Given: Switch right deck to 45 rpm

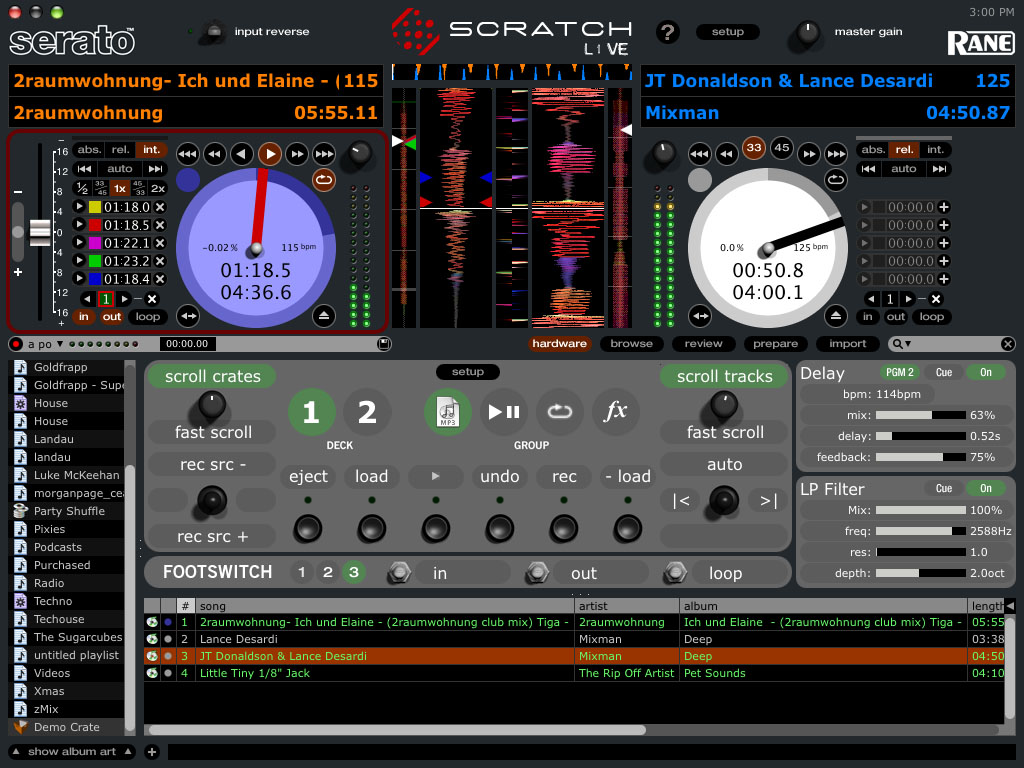Looking at the screenshot, I should click(781, 148).
